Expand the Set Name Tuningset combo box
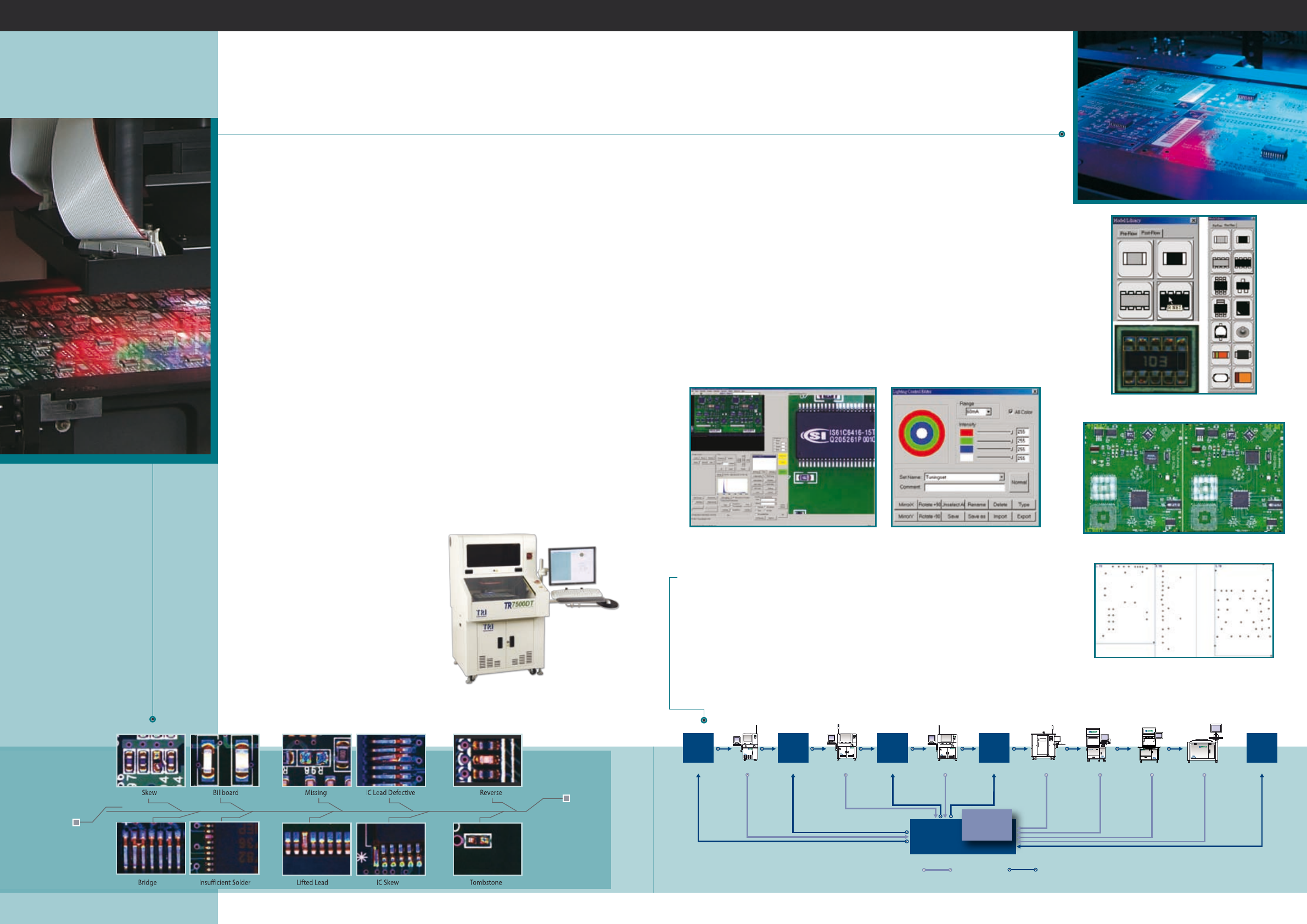This screenshot has height=924, width=1307. coord(1001,477)
